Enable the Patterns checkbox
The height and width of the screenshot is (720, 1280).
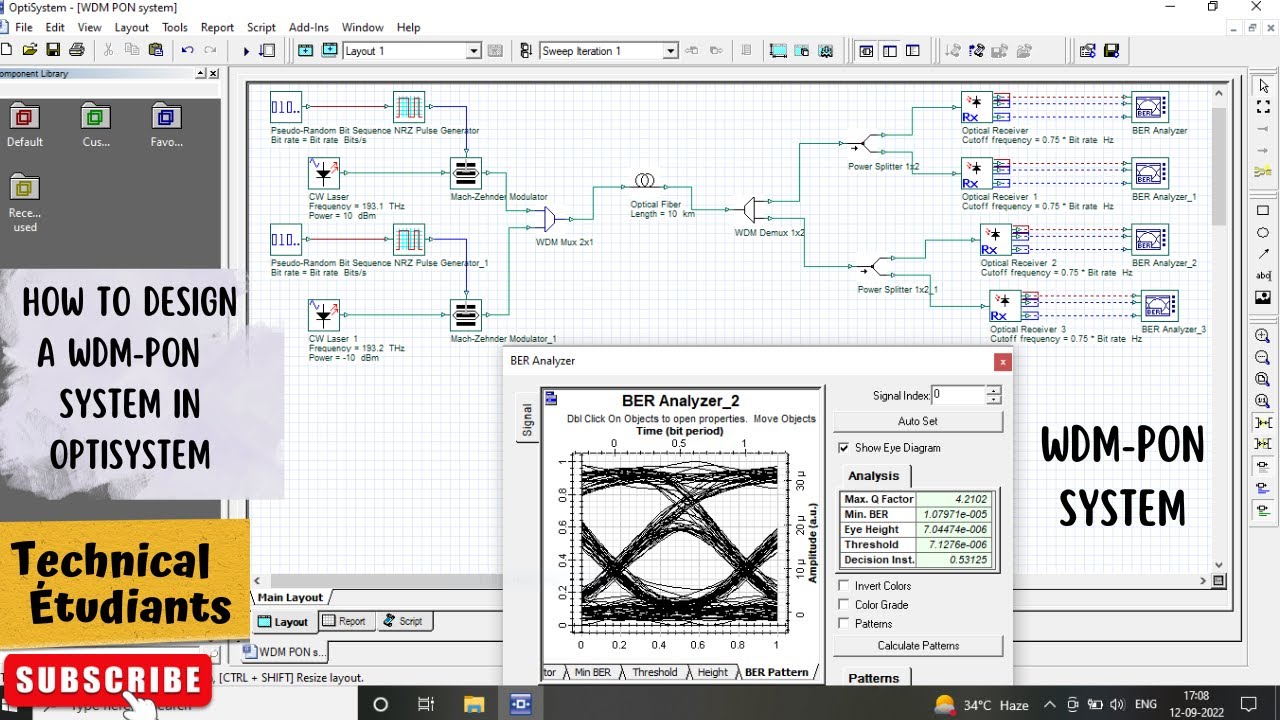click(843, 624)
